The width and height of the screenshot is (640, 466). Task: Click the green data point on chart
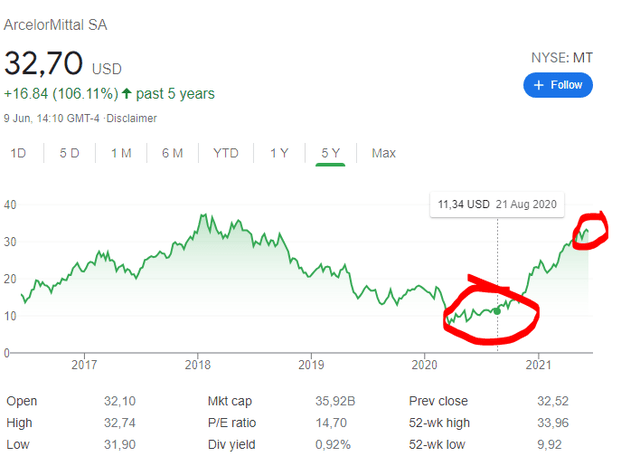497,311
